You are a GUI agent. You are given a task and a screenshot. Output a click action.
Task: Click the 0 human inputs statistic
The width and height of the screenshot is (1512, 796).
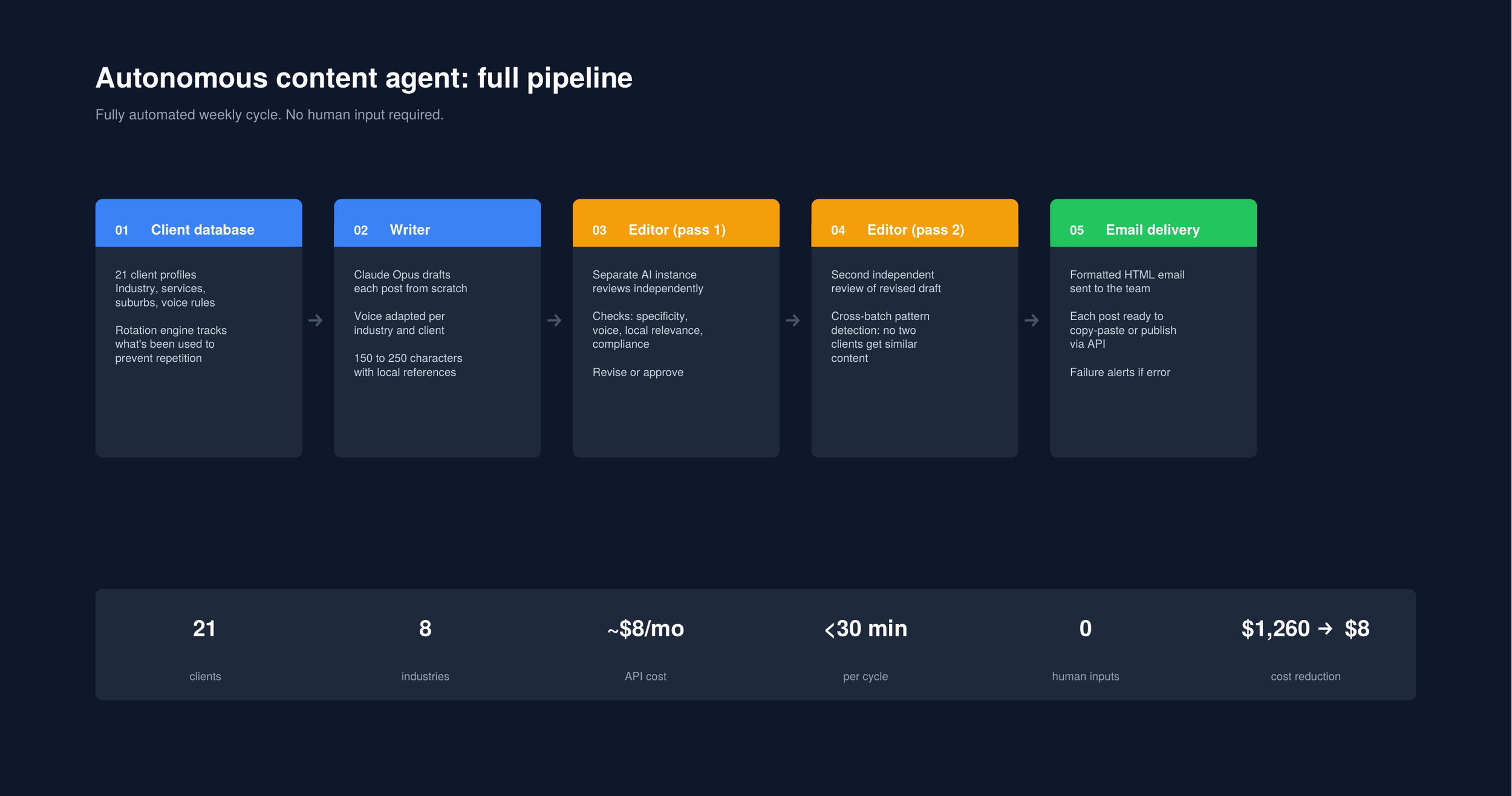(1086, 648)
